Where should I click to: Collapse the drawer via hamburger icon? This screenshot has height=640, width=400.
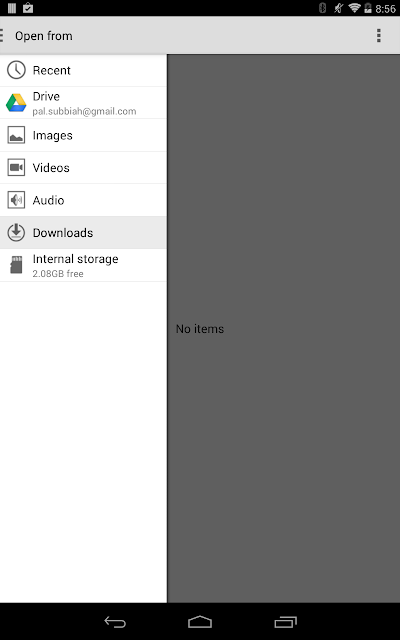[2, 36]
